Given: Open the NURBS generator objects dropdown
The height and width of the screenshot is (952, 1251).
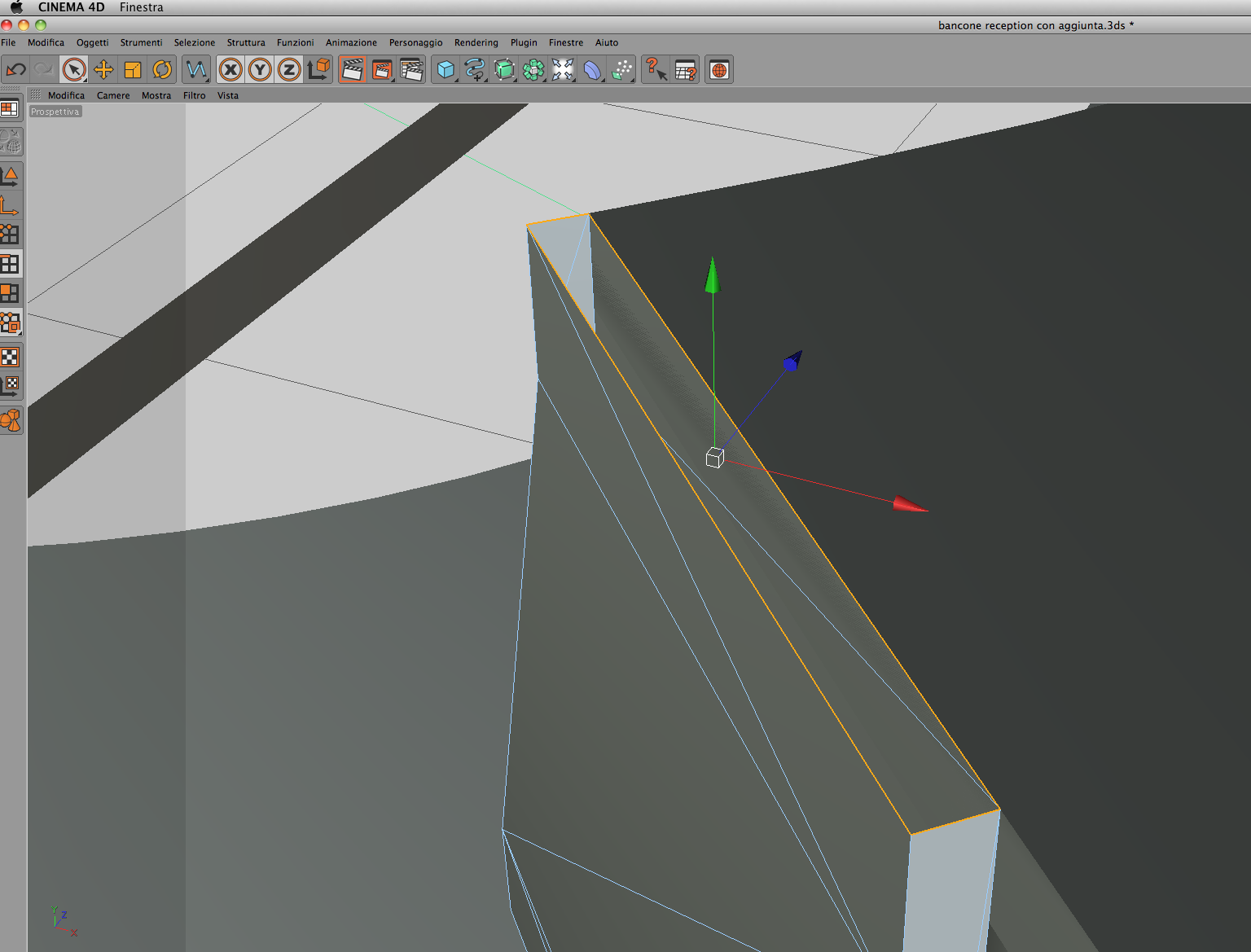Looking at the screenshot, I should point(504,70).
